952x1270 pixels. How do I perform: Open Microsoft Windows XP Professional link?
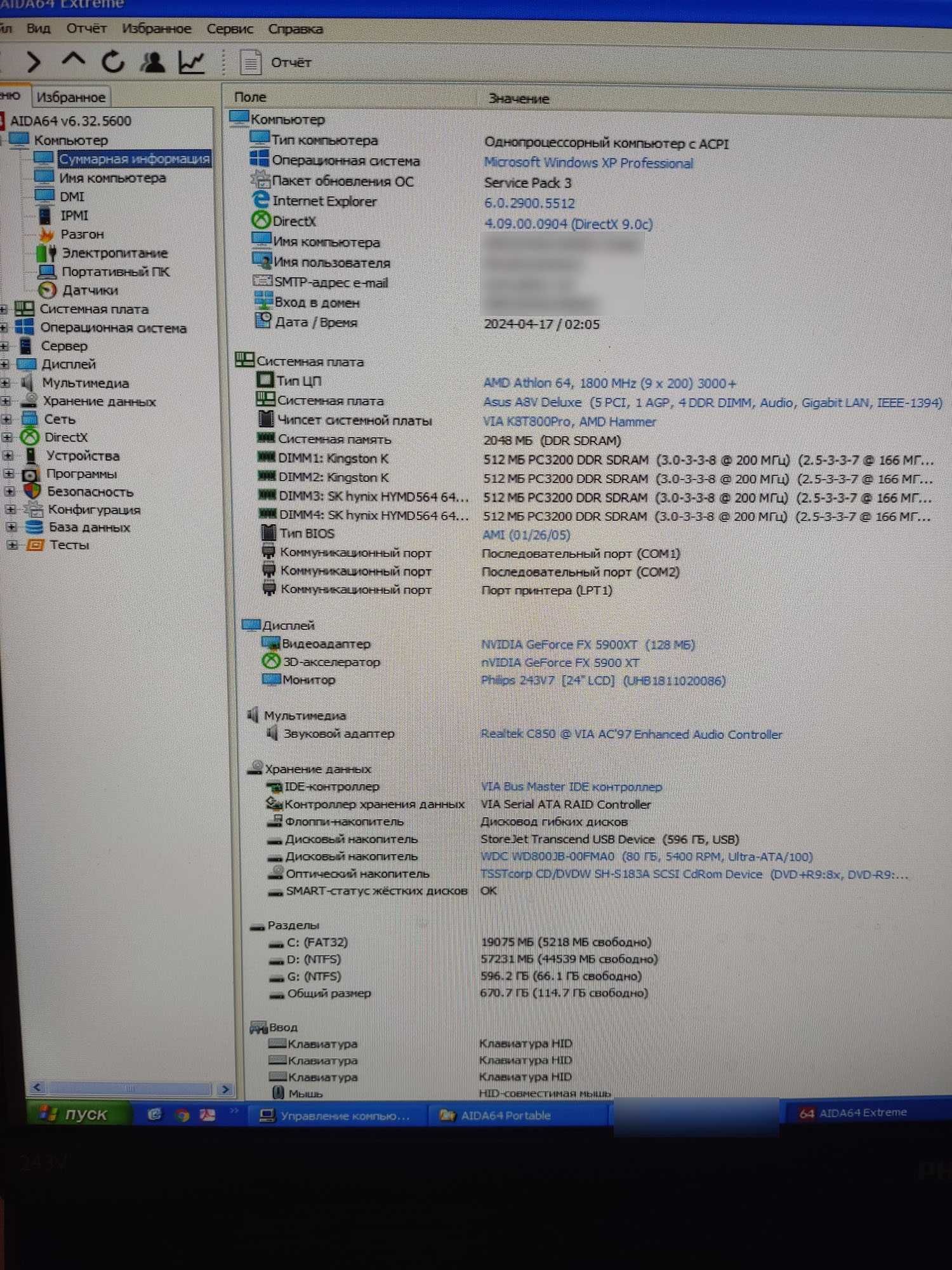point(588,163)
